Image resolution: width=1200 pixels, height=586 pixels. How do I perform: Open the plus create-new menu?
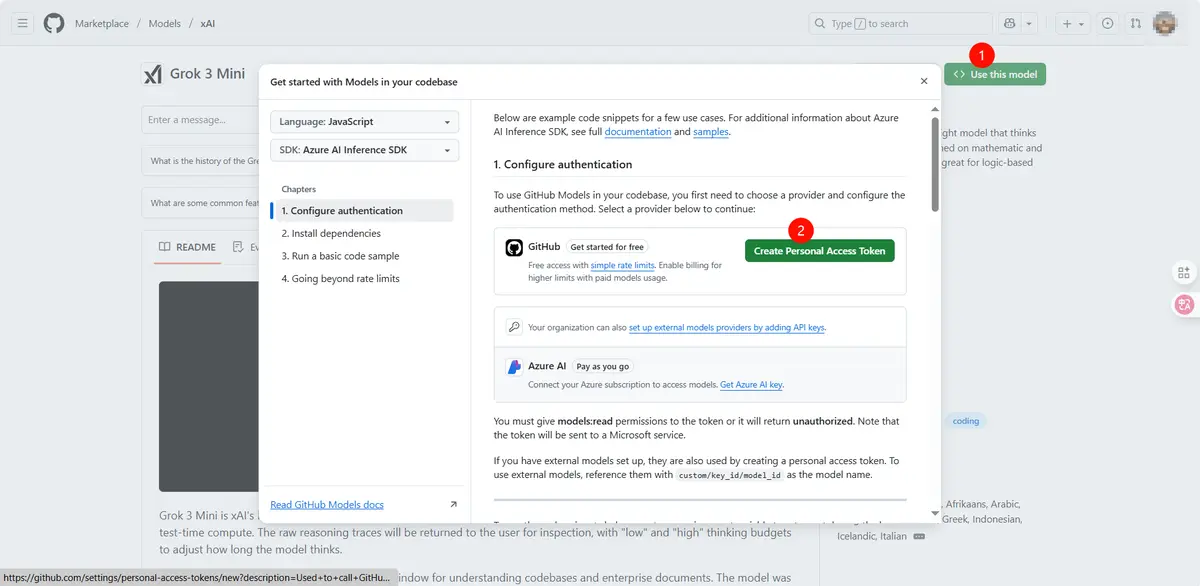(x=1073, y=23)
